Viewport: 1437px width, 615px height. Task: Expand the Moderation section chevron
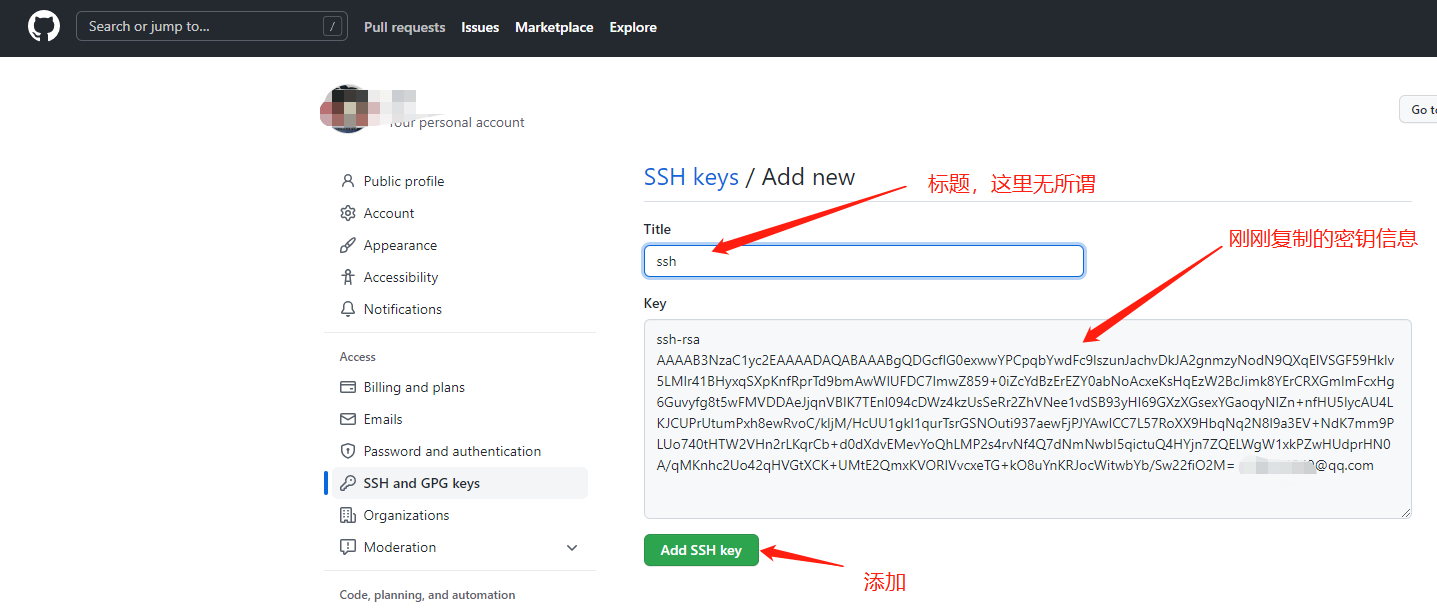point(572,547)
